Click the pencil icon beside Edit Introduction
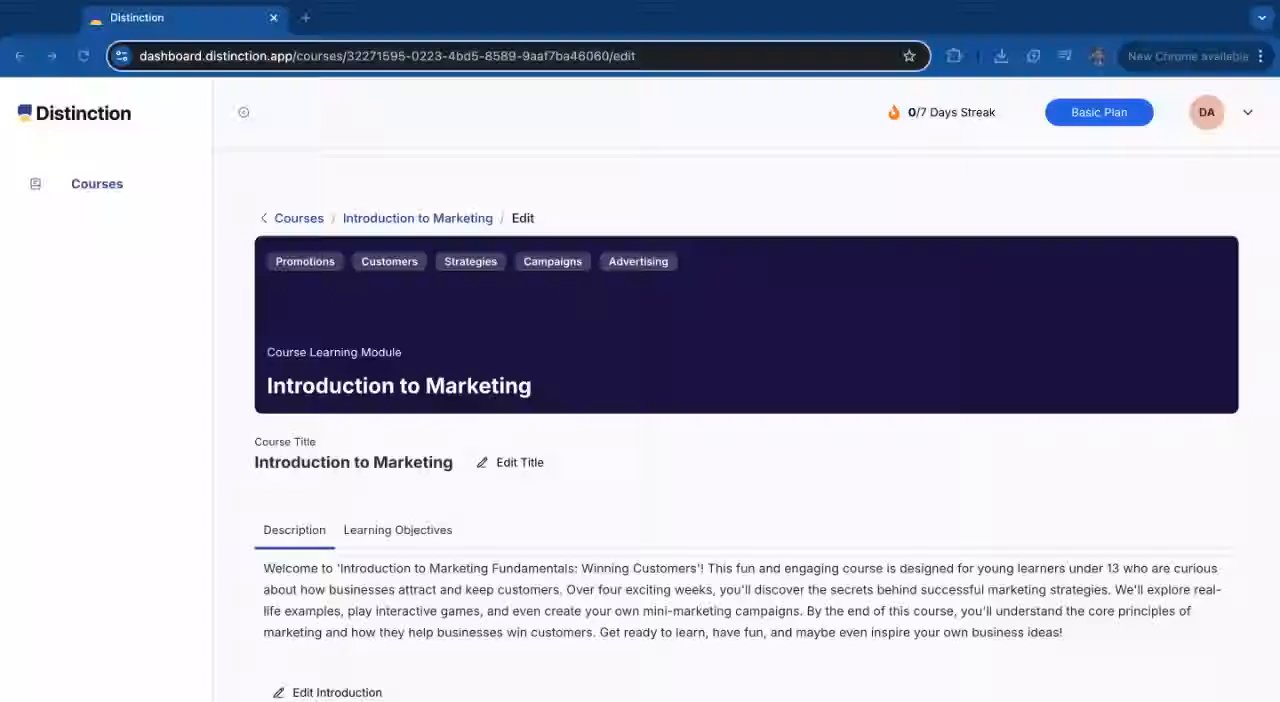Image resolution: width=1280 pixels, height=702 pixels. [279, 692]
